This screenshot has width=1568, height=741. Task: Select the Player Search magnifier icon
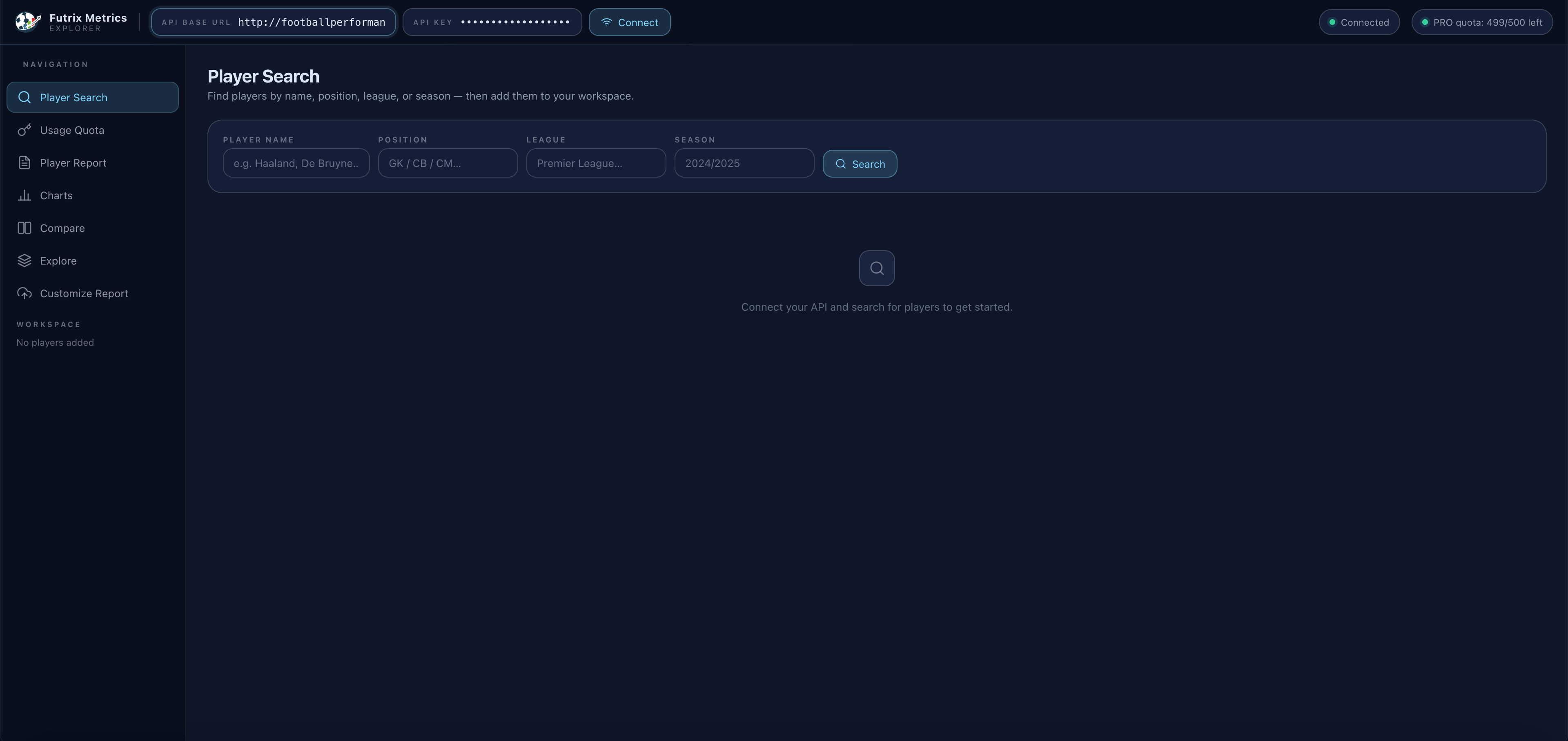(x=25, y=97)
